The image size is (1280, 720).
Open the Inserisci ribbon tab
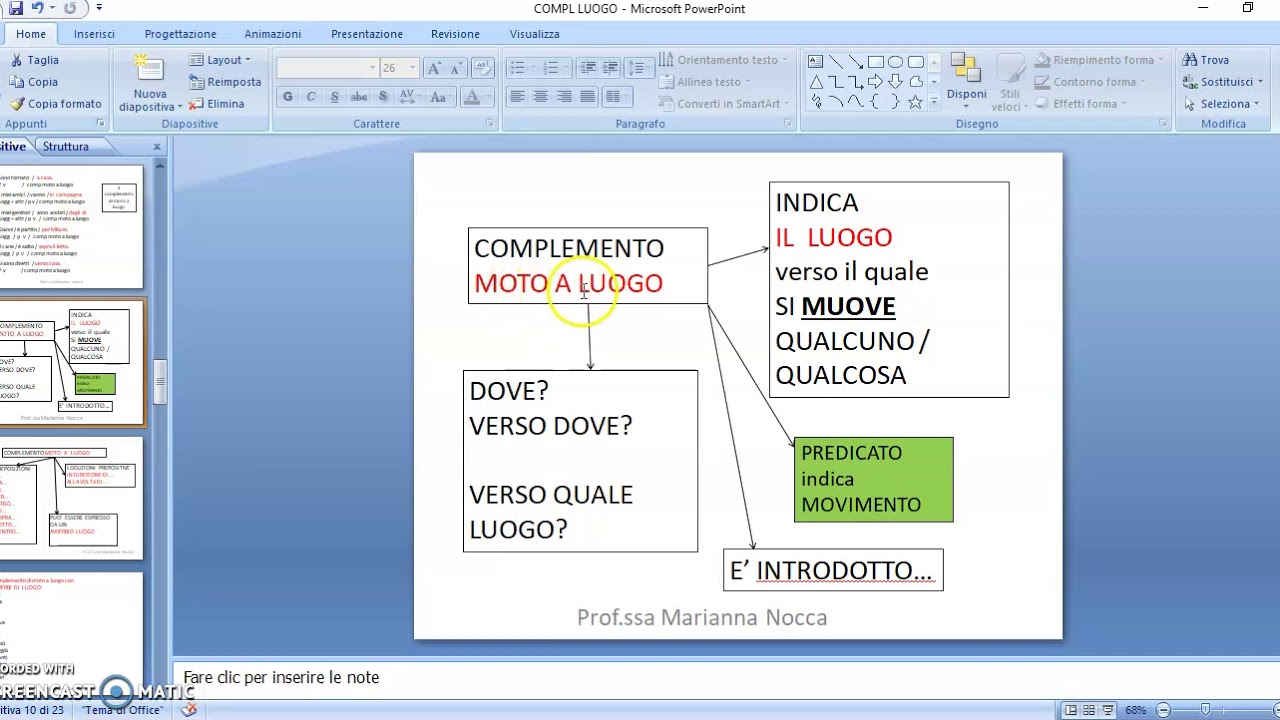click(x=94, y=34)
